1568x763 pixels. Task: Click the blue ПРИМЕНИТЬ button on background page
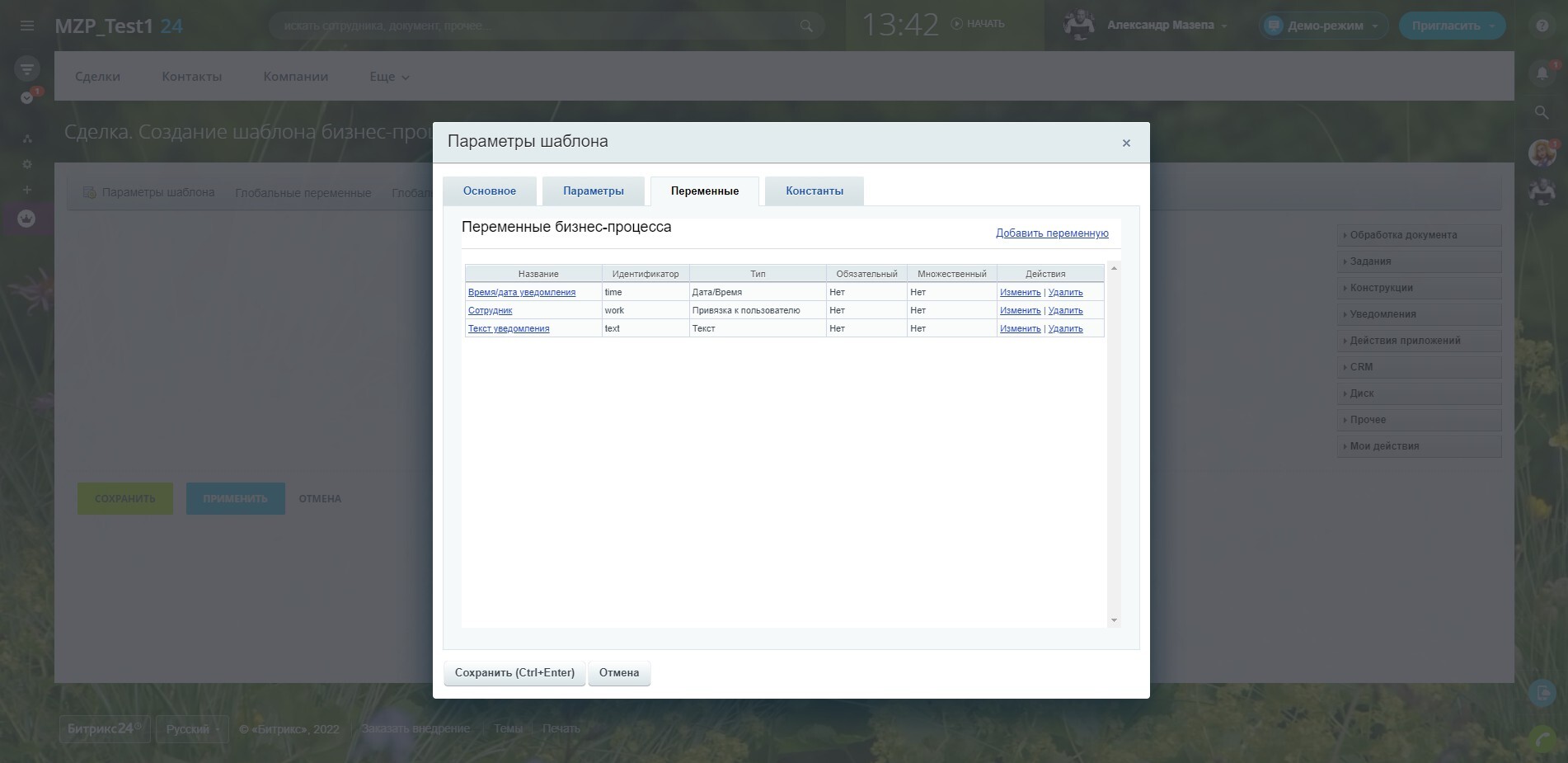point(236,499)
